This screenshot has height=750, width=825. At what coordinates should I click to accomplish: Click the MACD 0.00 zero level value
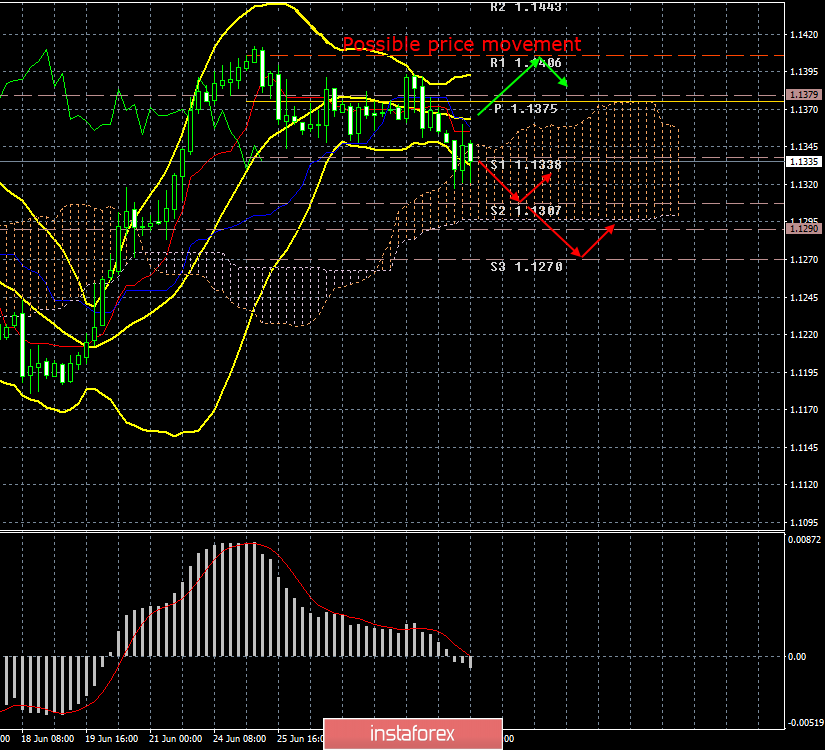point(797,656)
